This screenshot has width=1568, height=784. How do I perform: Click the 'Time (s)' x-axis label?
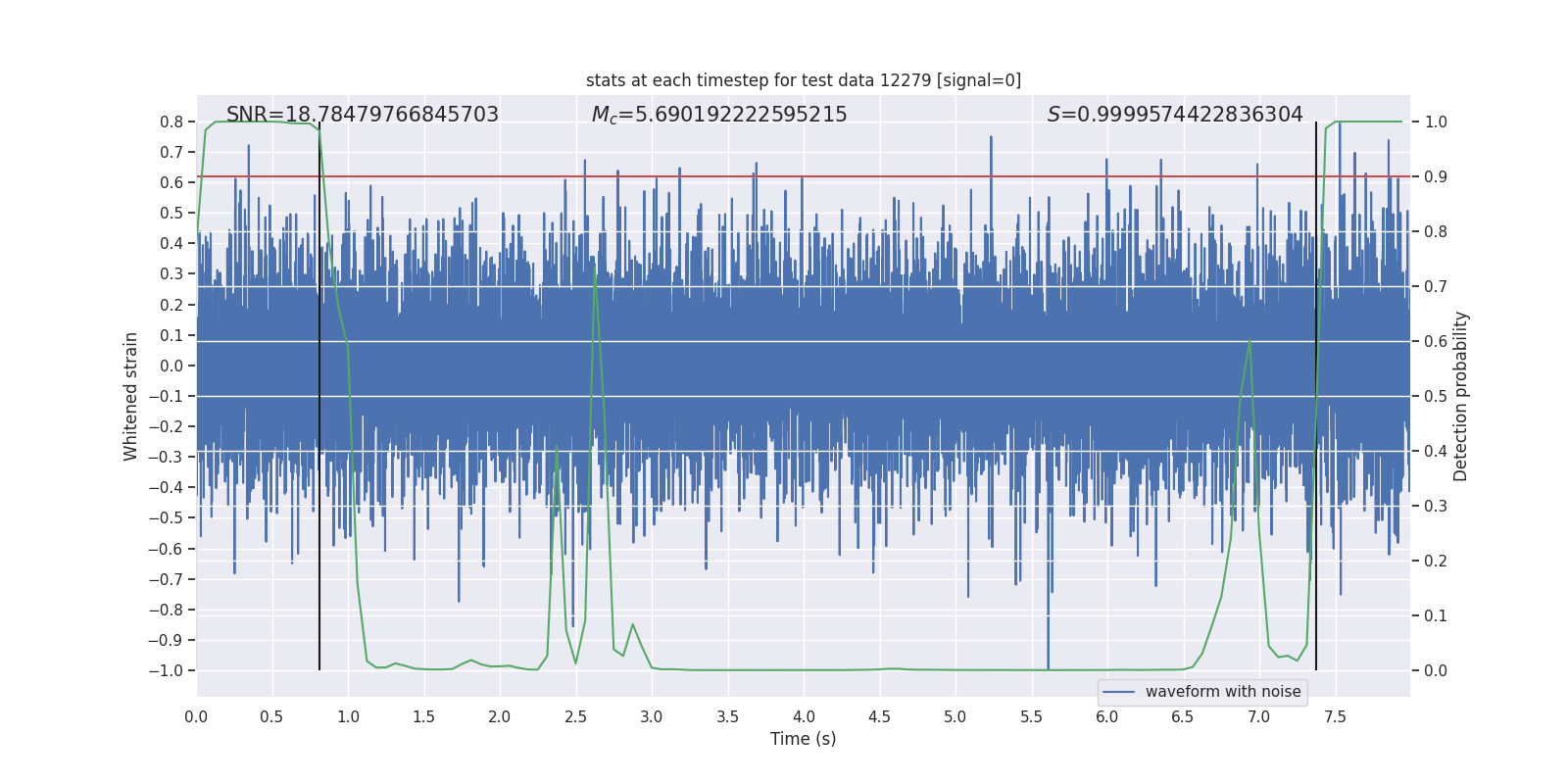(x=804, y=739)
